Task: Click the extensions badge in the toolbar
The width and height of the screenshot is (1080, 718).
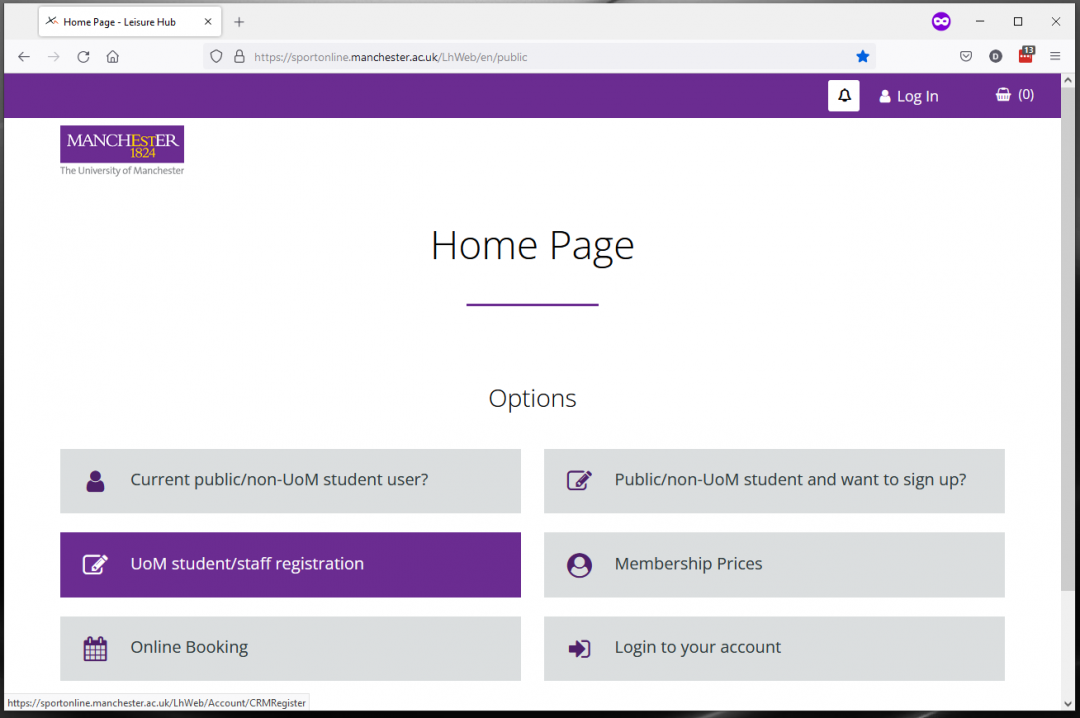Action: [1026, 56]
